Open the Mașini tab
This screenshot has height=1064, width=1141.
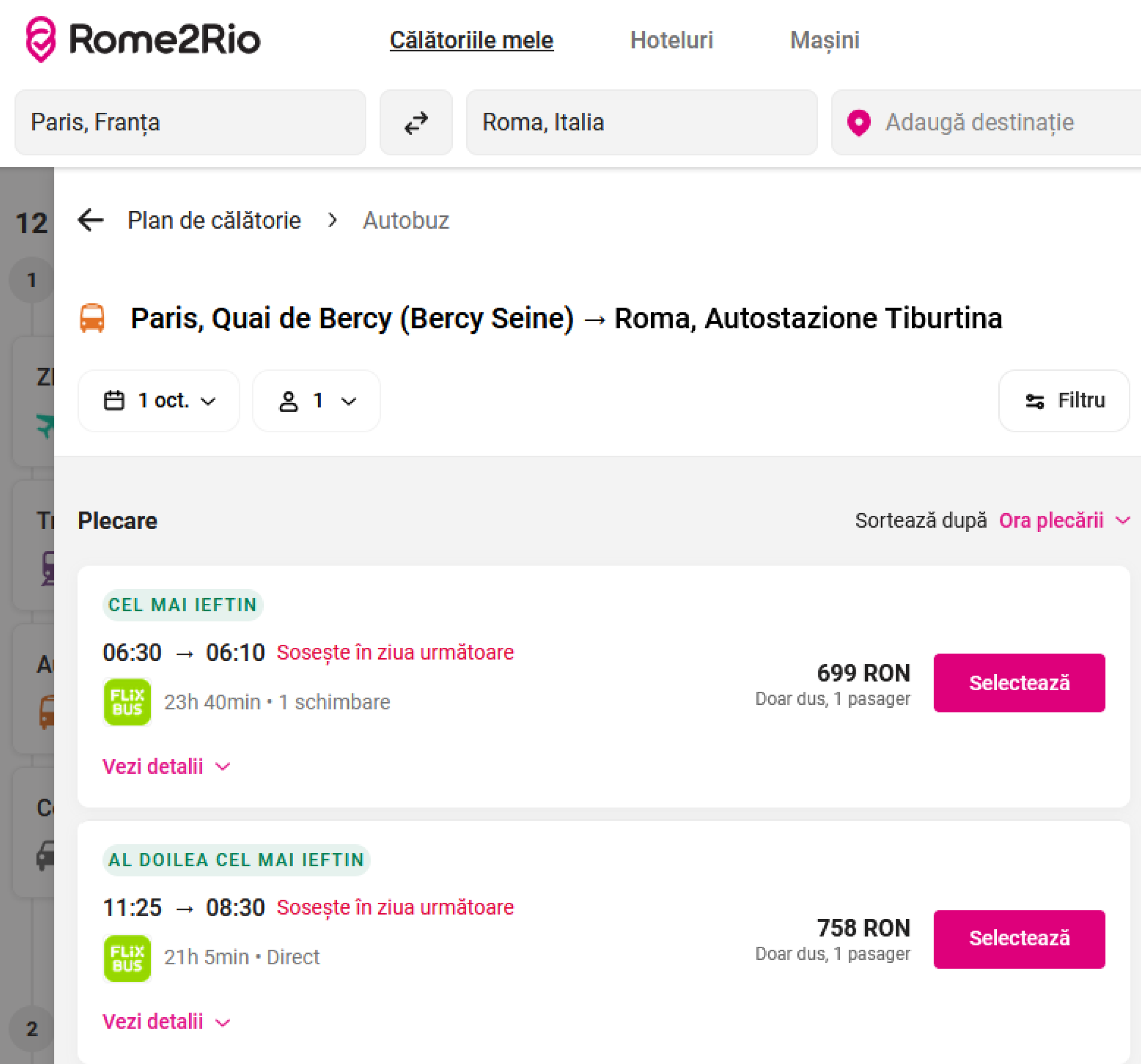824,40
